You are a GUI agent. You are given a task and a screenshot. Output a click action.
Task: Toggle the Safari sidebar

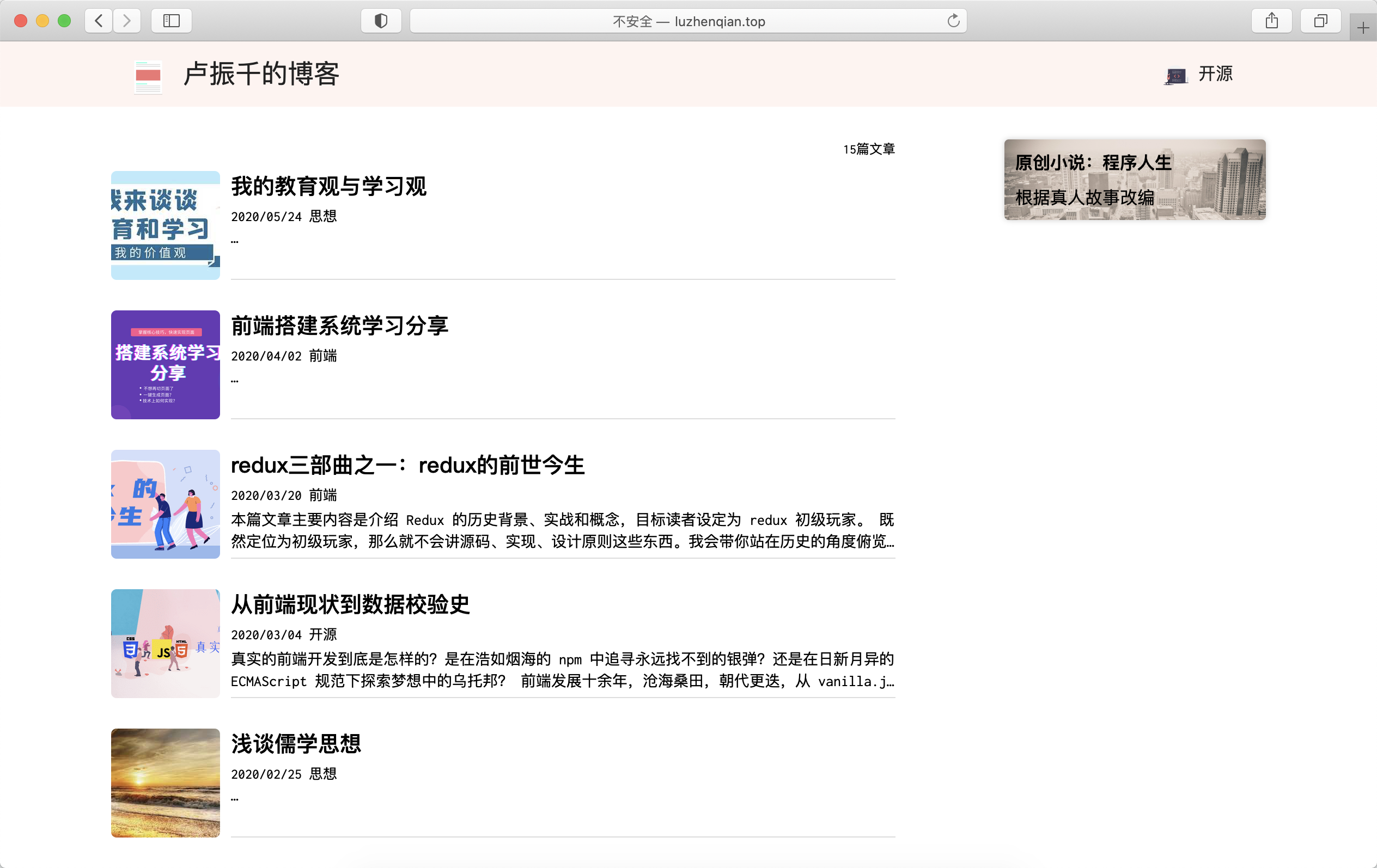pyautogui.click(x=171, y=21)
